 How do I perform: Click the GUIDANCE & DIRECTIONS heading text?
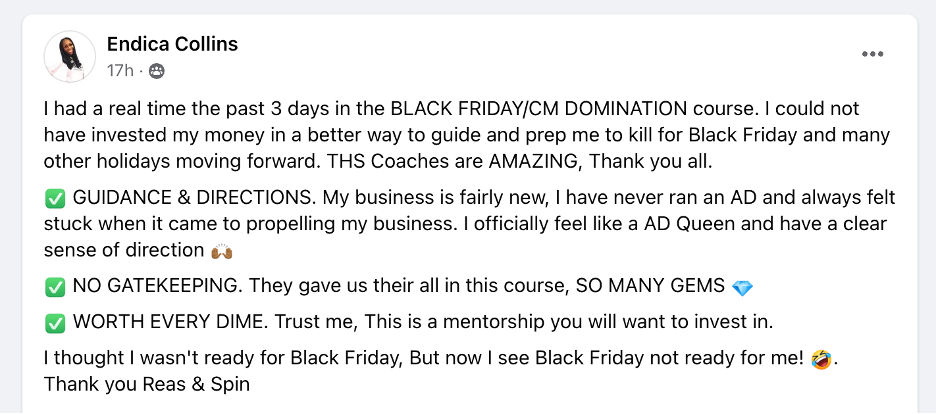point(195,198)
